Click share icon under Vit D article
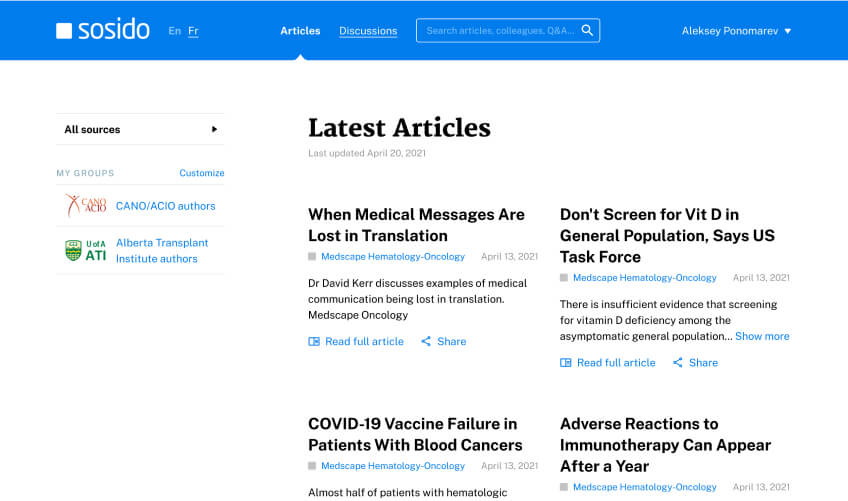The height and width of the screenshot is (501, 848). tap(678, 363)
